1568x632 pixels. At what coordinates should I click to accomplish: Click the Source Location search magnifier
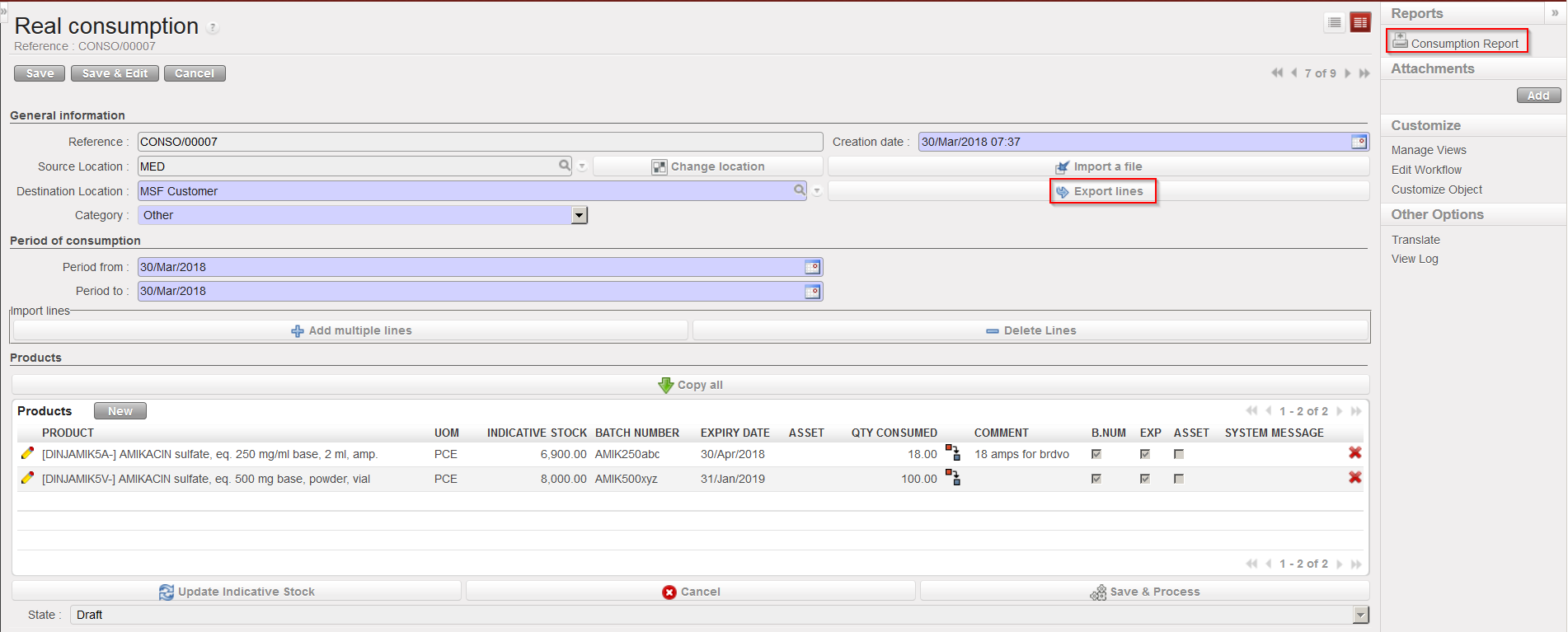click(x=565, y=166)
